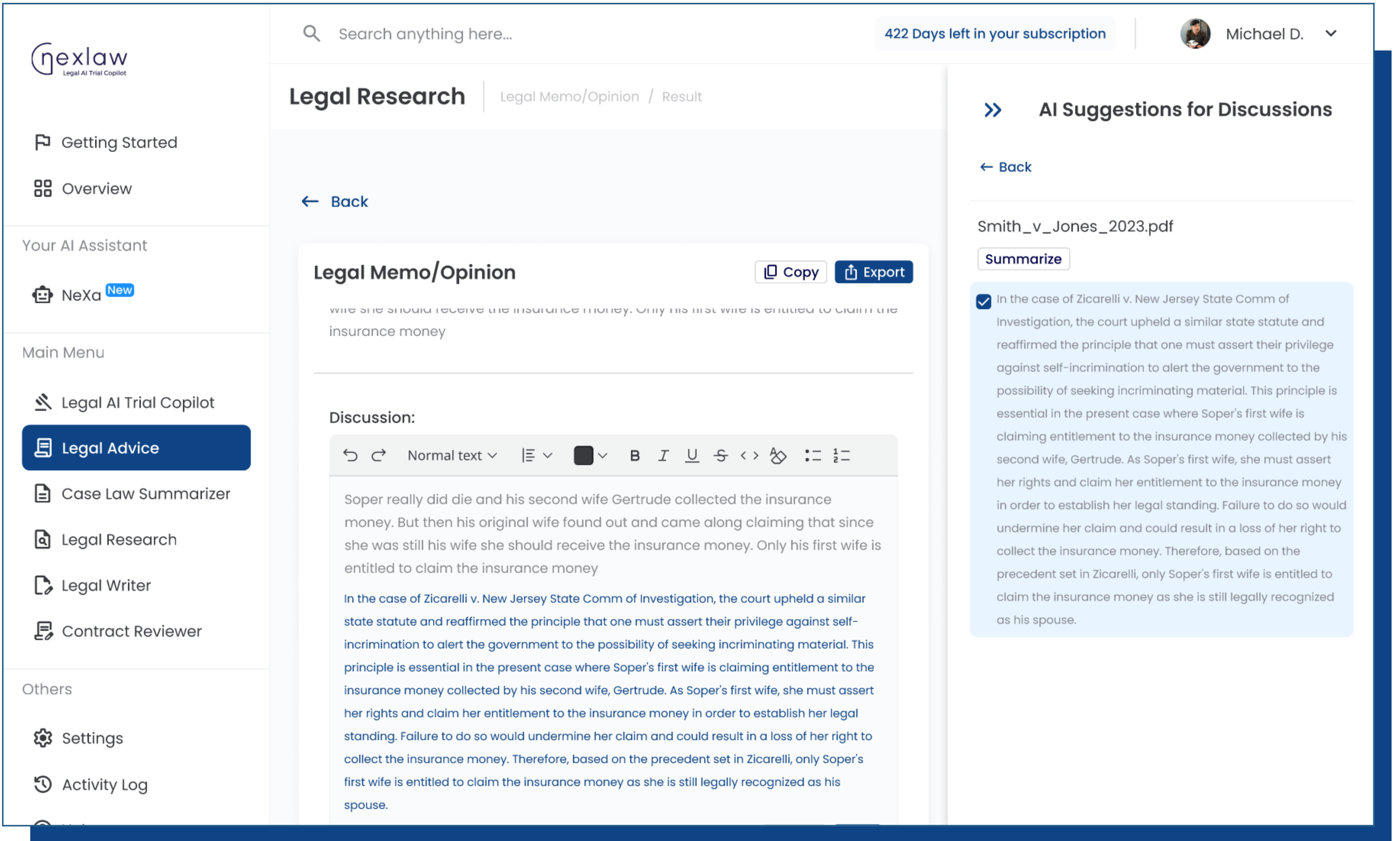Clear formatting with the eraser icon

778,456
